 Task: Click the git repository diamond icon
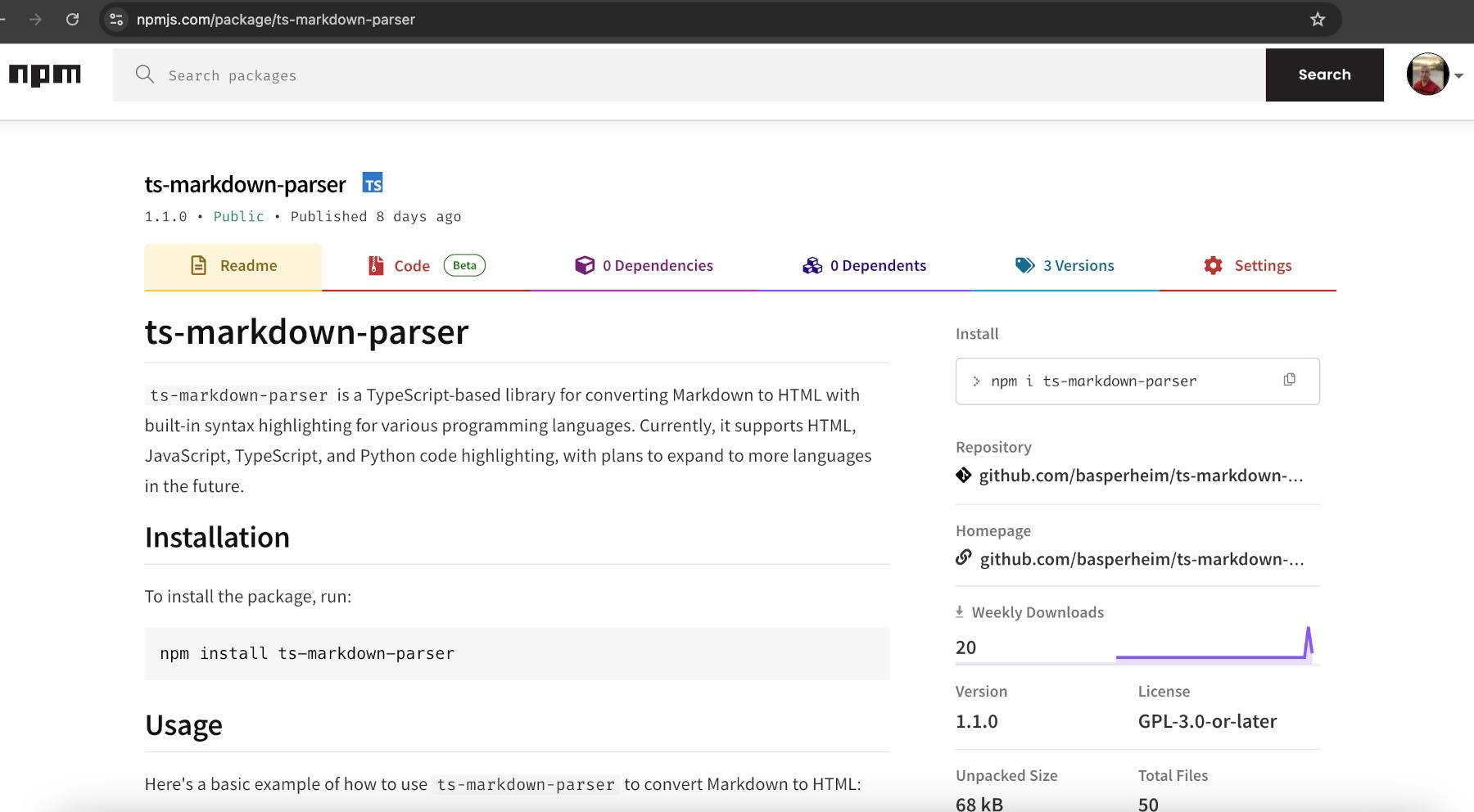(964, 475)
